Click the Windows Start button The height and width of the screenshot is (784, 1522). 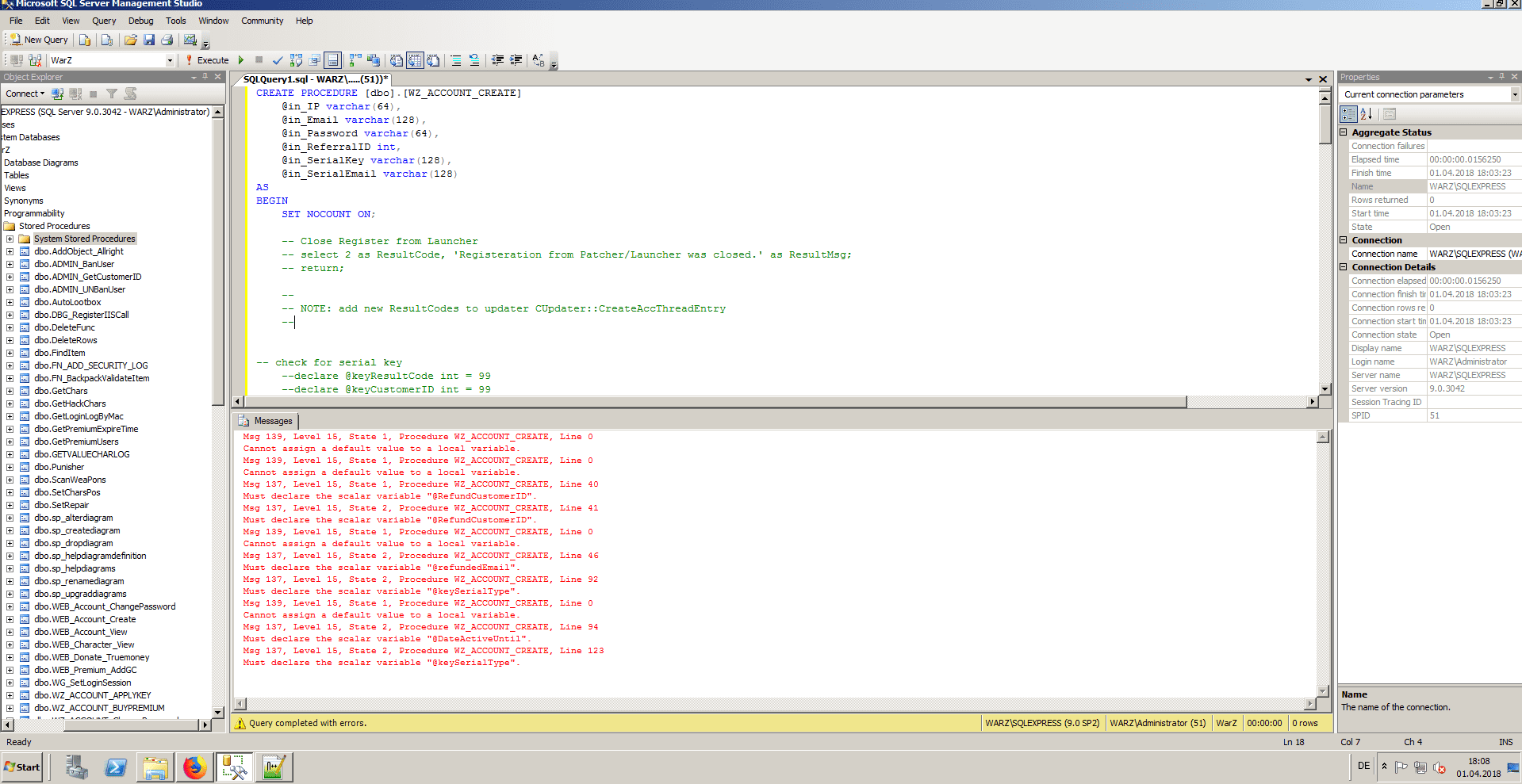tap(22, 767)
